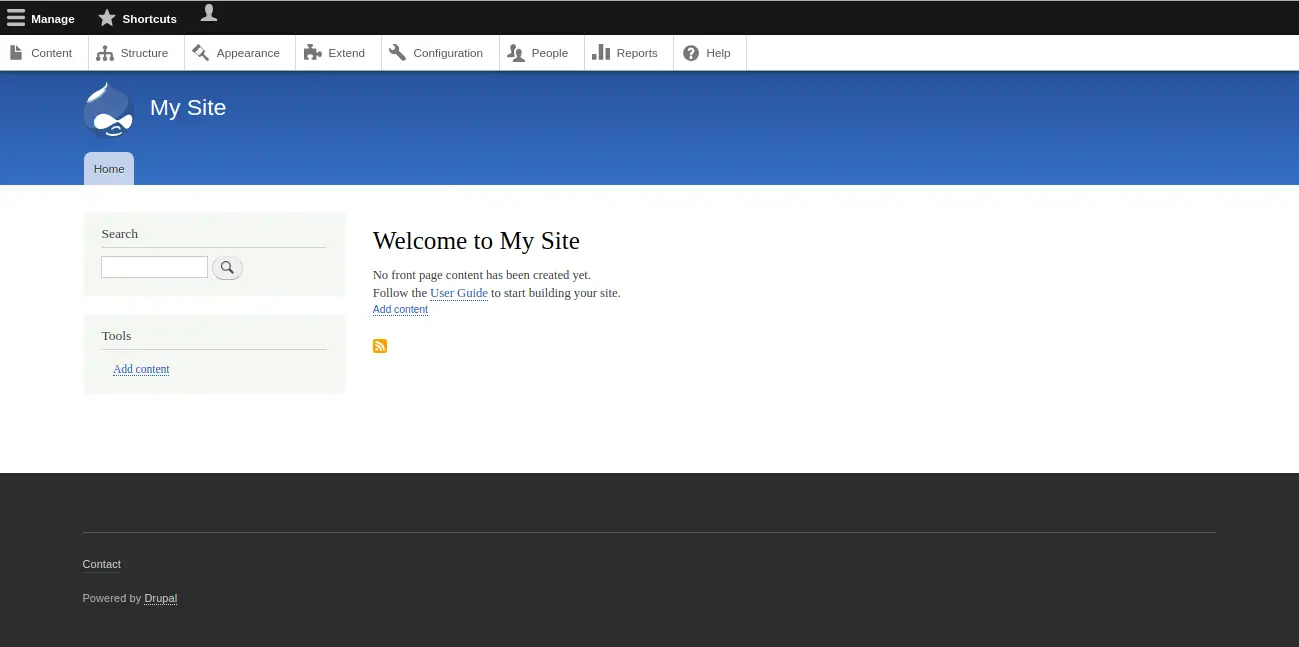Open Extend modules page

[336, 53]
